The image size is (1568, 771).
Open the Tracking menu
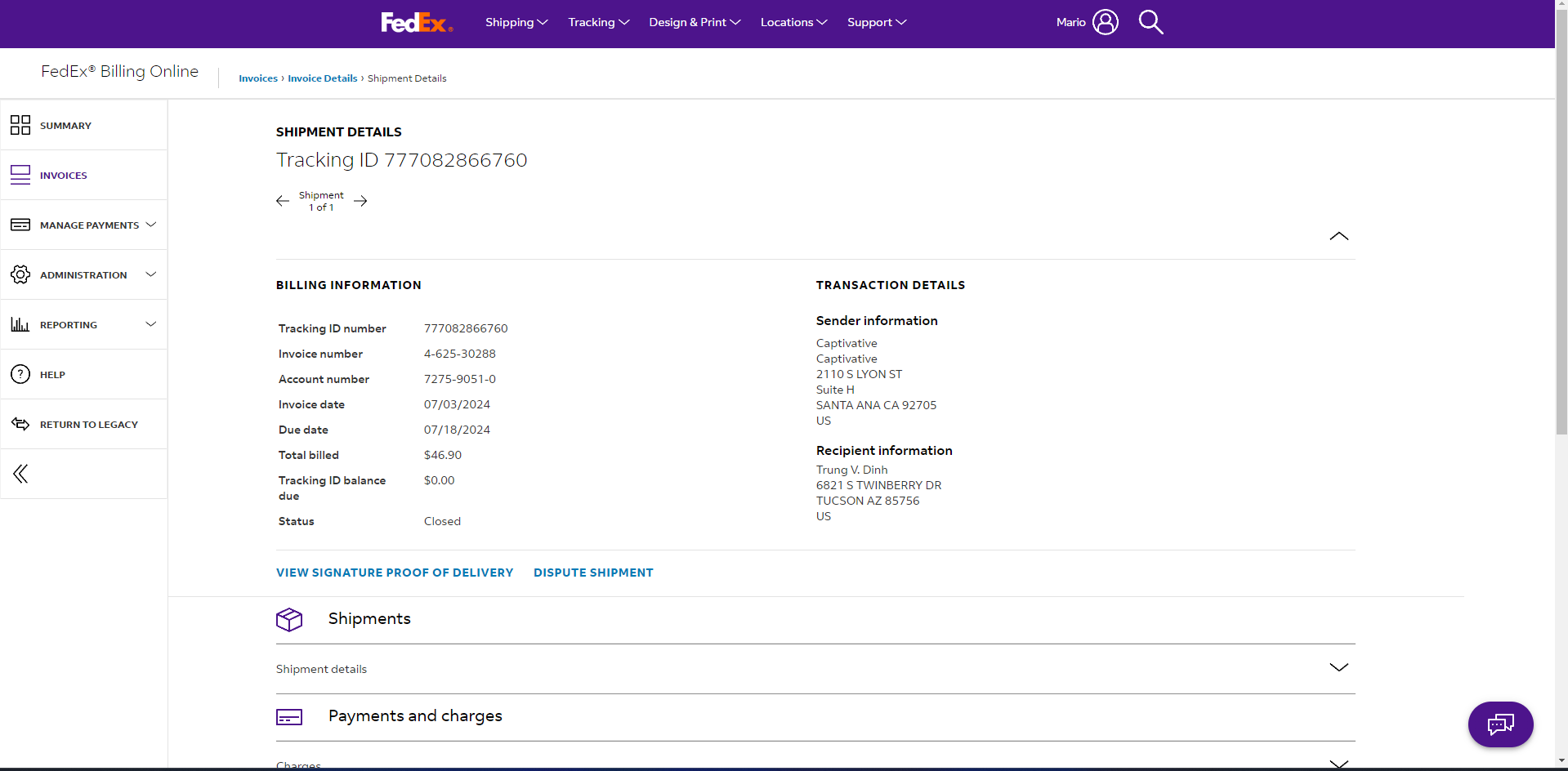point(599,22)
